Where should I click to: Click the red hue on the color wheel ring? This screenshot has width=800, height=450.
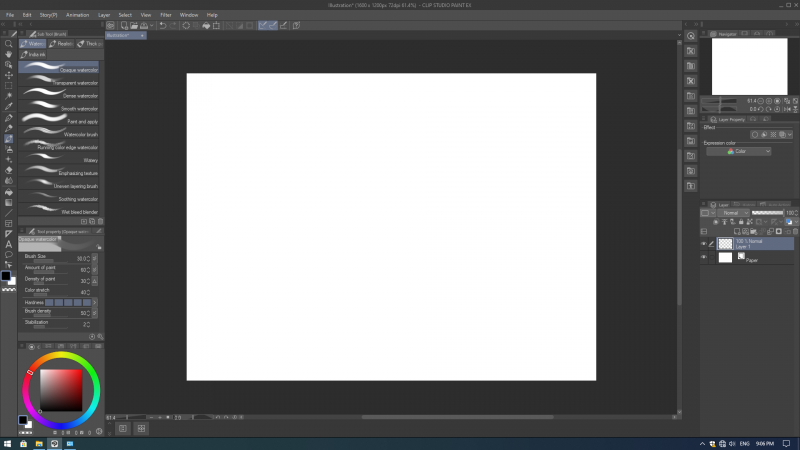coord(30,372)
